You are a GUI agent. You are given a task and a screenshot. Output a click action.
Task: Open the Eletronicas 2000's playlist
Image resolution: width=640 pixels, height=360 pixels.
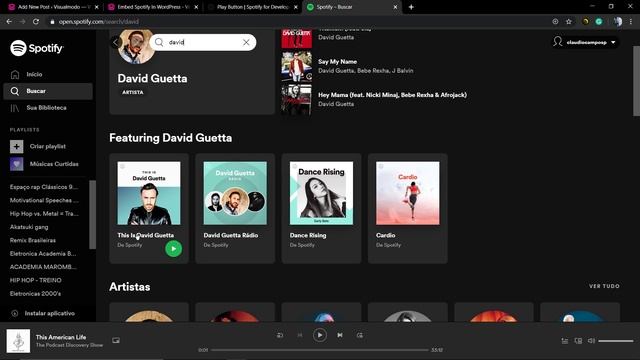pyautogui.click(x=35, y=293)
